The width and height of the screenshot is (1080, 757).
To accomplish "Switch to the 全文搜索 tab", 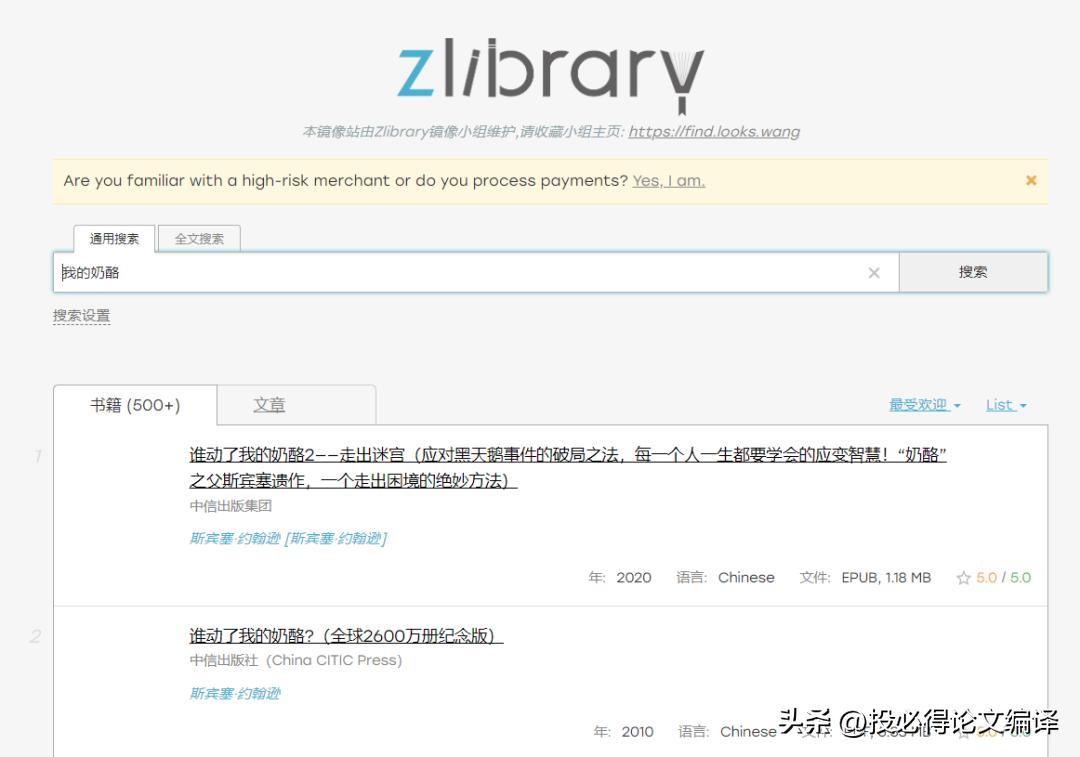I will pyautogui.click(x=199, y=238).
